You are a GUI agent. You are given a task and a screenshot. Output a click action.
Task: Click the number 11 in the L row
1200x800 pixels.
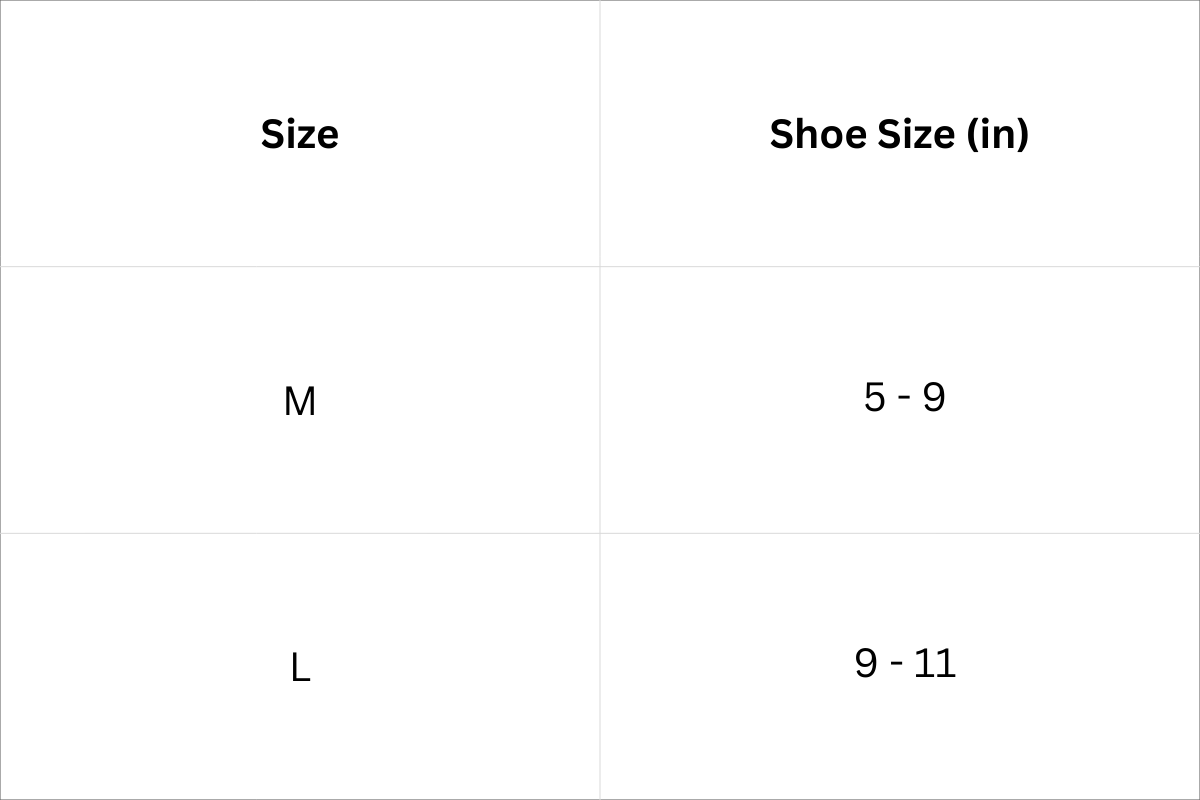934,664
